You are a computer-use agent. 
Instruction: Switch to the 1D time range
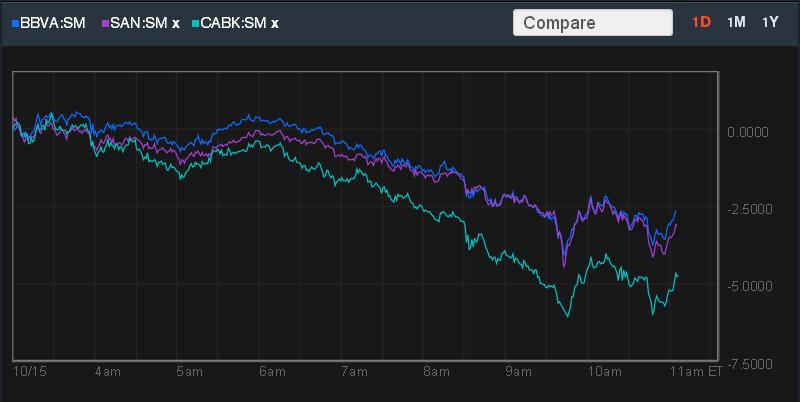(701, 22)
